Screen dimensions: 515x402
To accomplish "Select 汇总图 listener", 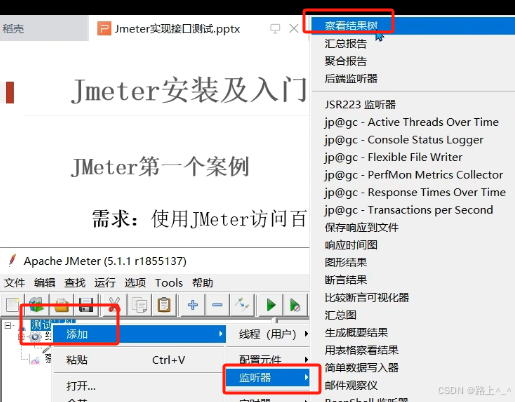I will 413,315.
